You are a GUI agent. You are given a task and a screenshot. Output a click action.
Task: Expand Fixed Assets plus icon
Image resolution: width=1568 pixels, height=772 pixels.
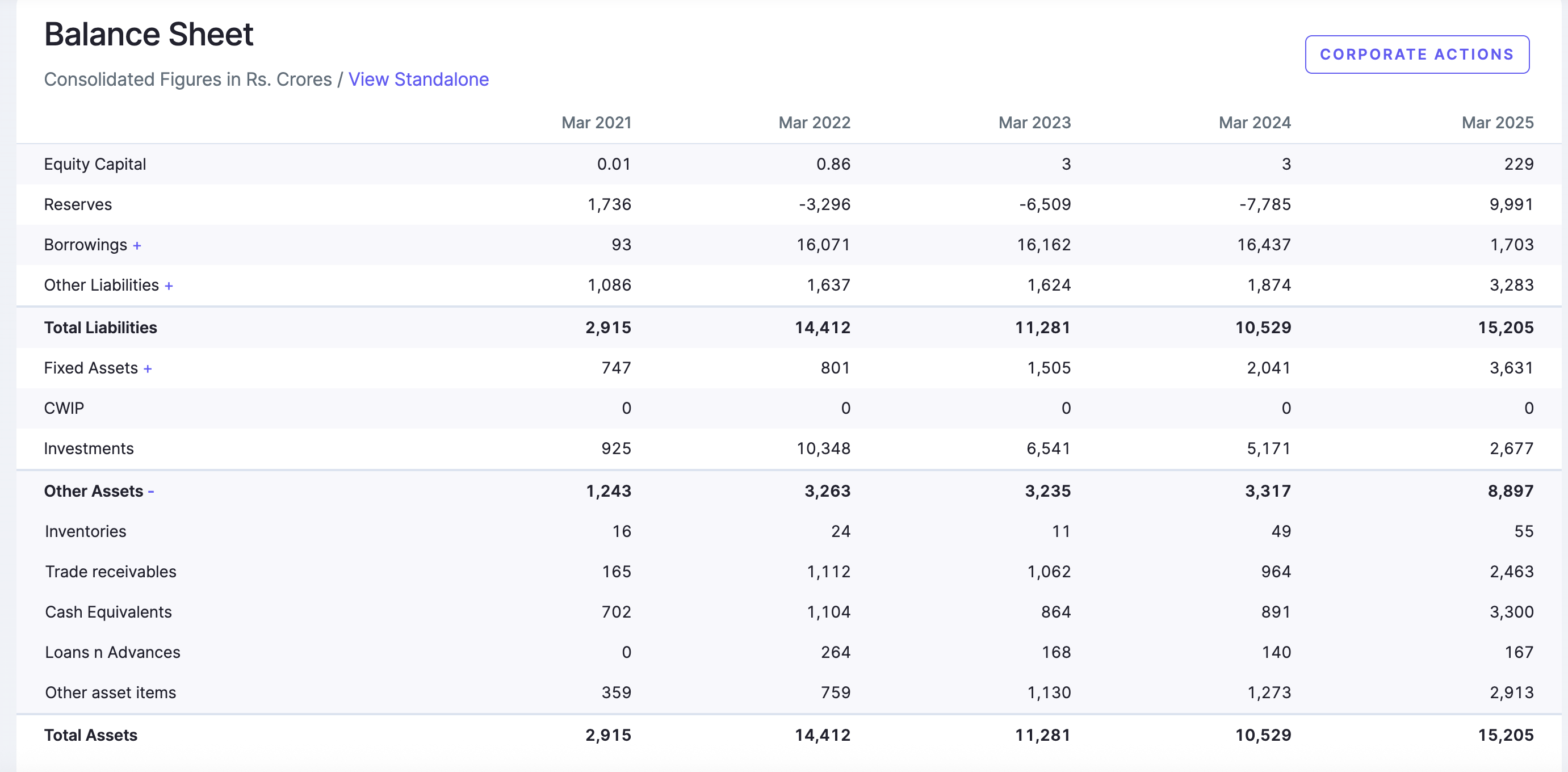click(x=147, y=368)
